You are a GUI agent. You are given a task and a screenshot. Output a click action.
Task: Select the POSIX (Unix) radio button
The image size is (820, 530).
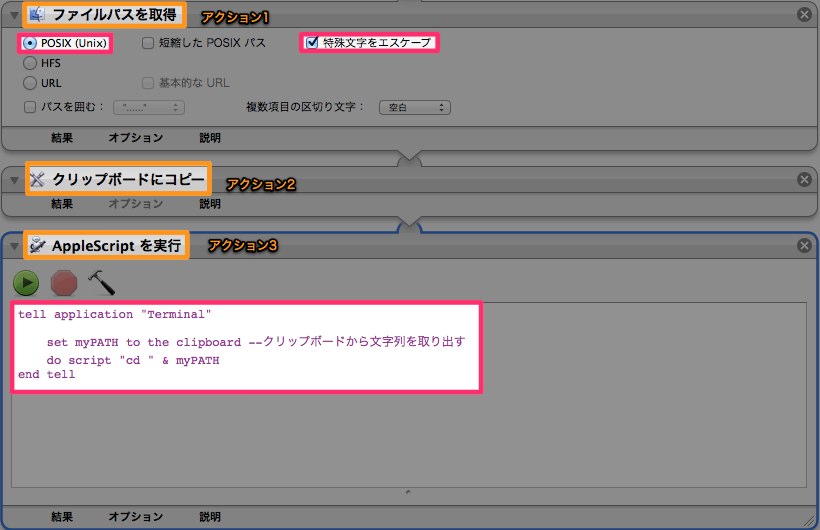pos(30,43)
